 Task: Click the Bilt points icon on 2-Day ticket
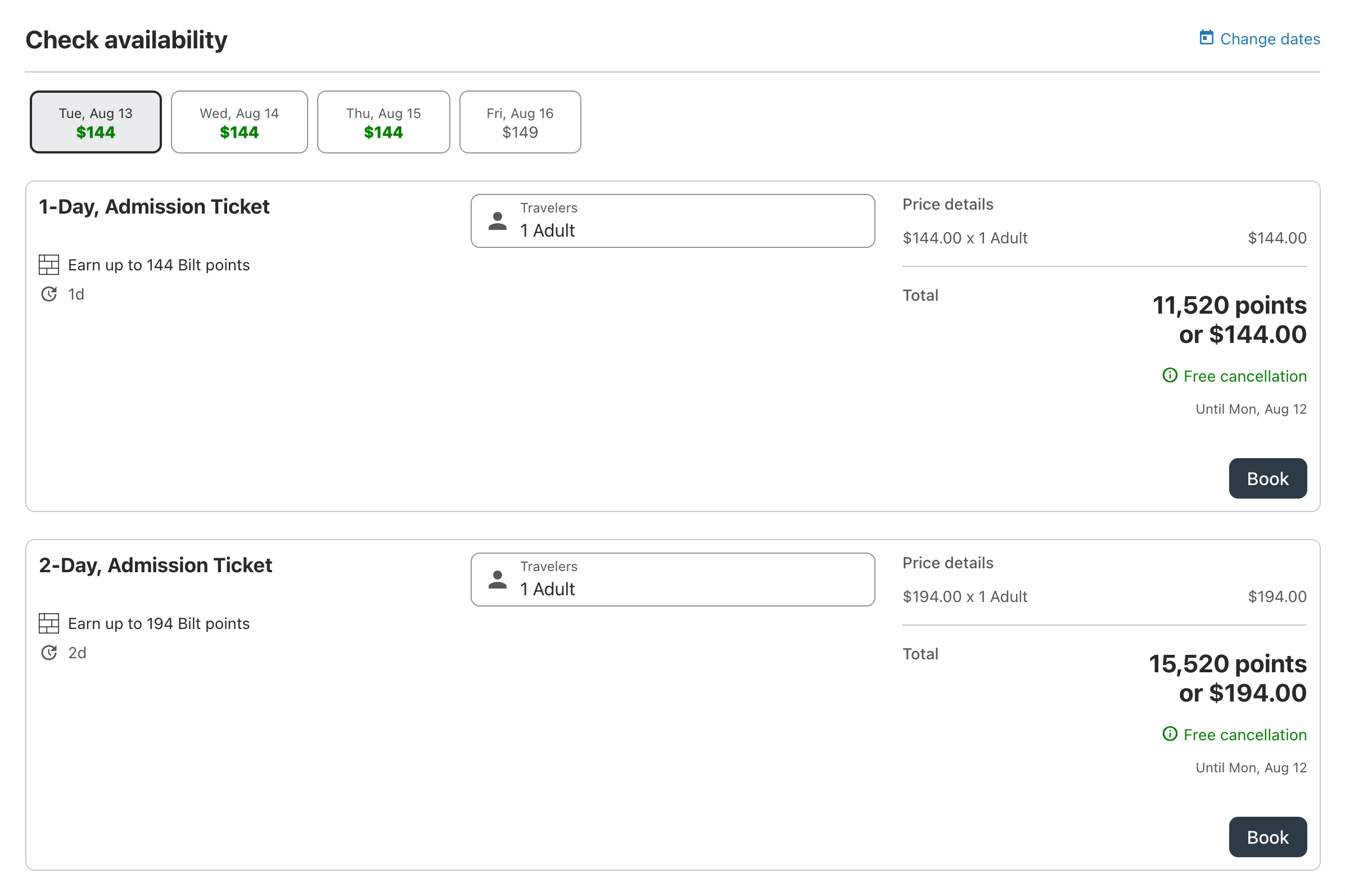(48, 623)
